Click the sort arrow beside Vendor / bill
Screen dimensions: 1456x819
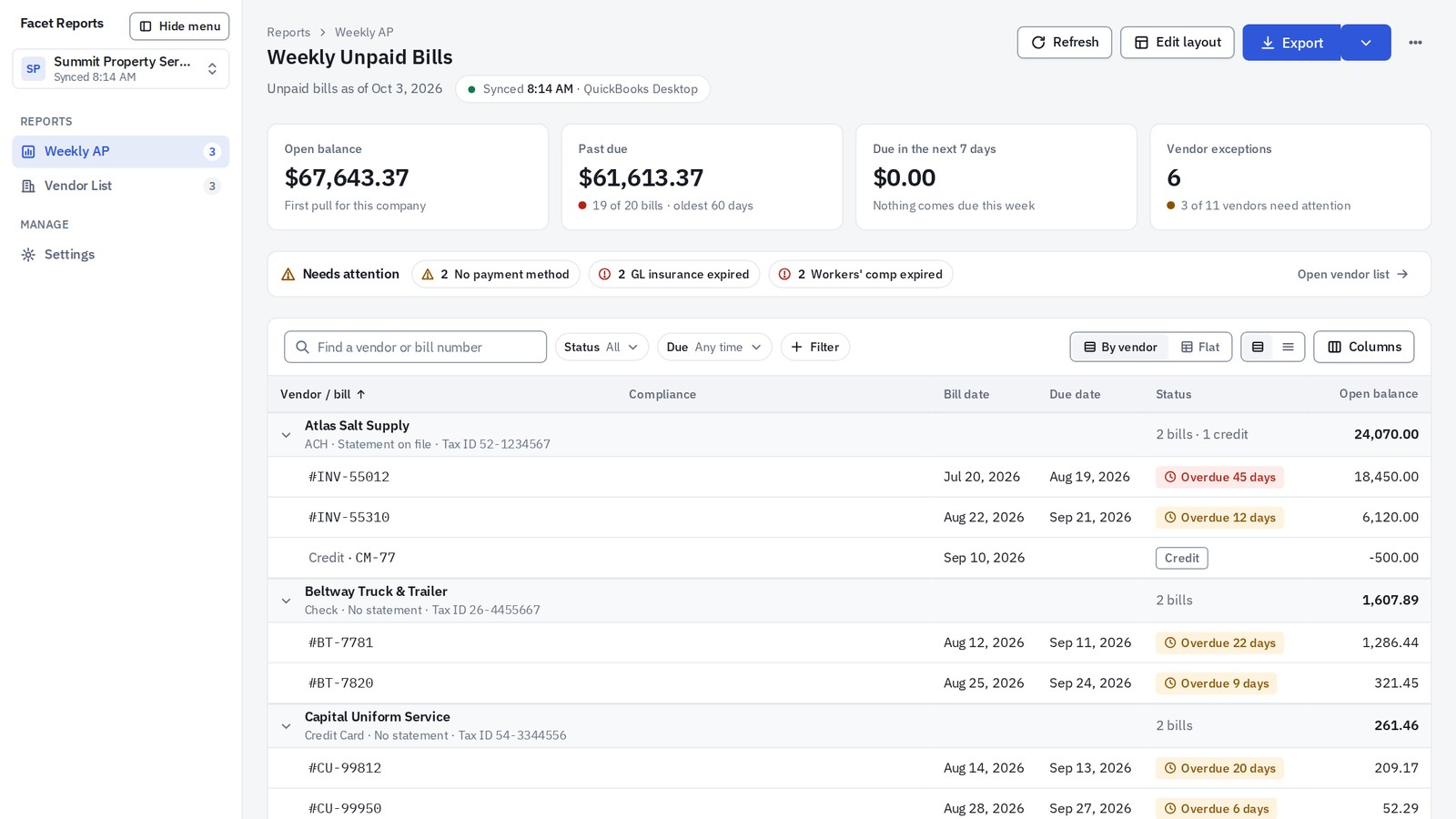coord(361,394)
